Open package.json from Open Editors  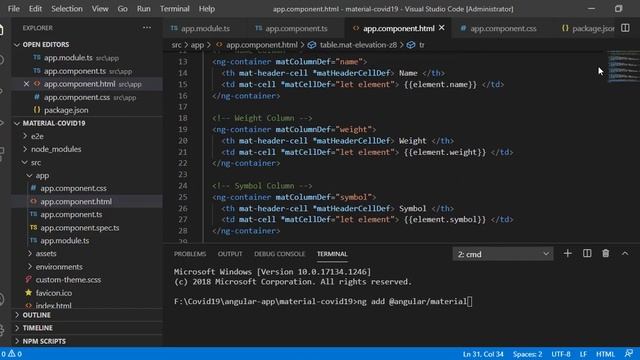[x=87, y=110]
